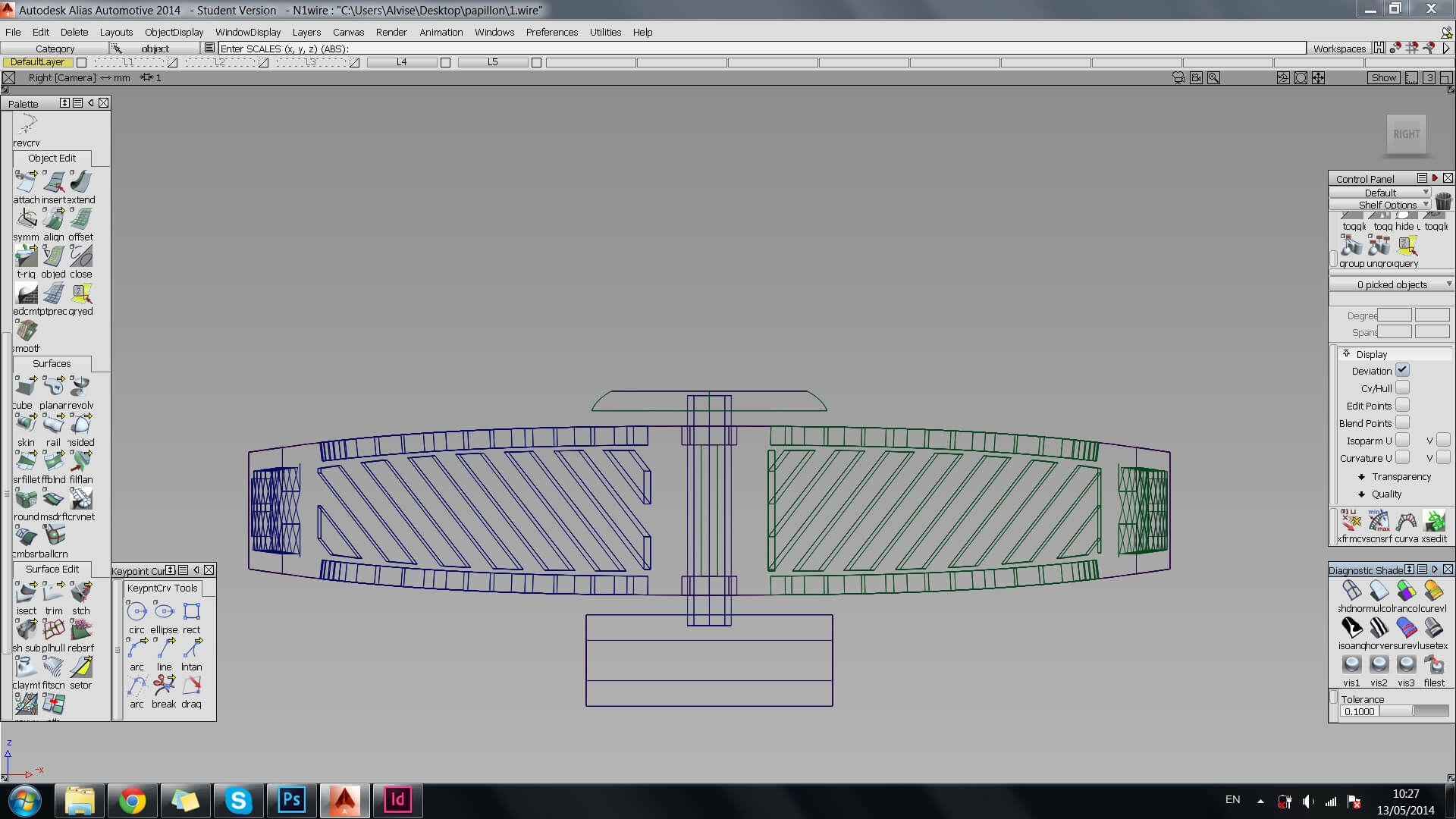Click the group icon in Control Panel
This screenshot has height=819, width=1456.
point(1351,246)
